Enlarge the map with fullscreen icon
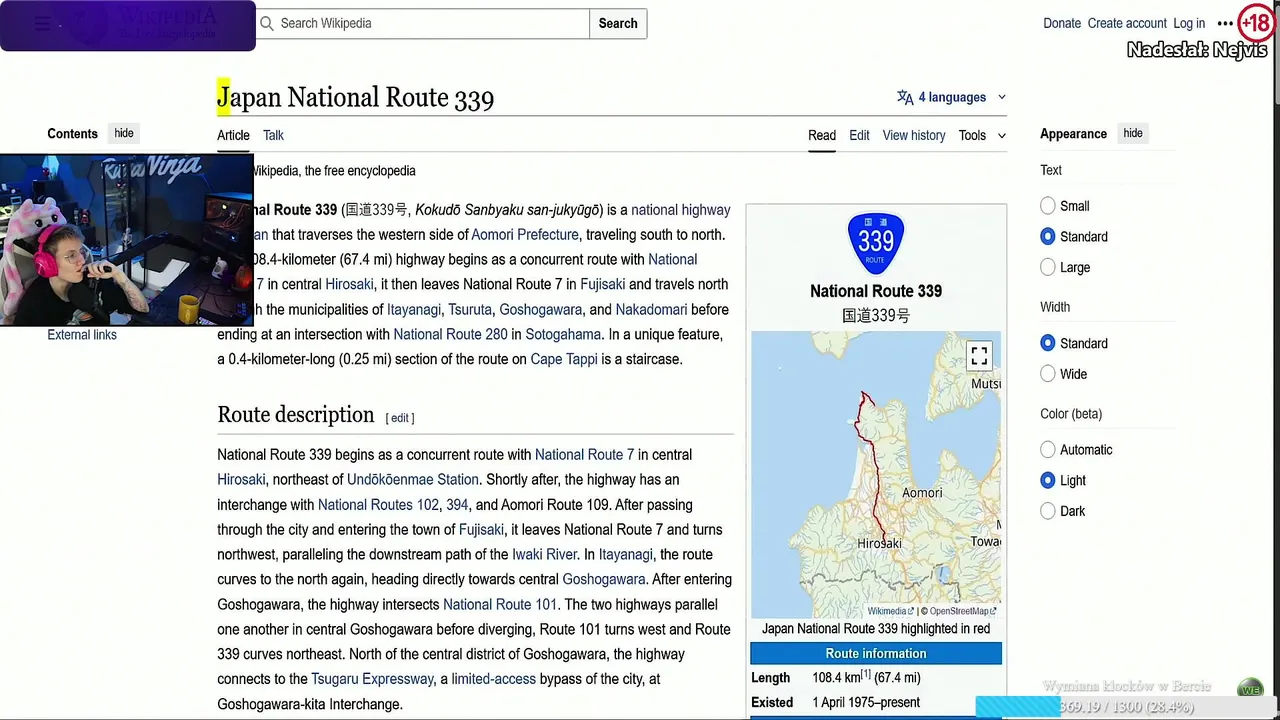Image resolution: width=1280 pixels, height=720 pixels. coord(979,356)
